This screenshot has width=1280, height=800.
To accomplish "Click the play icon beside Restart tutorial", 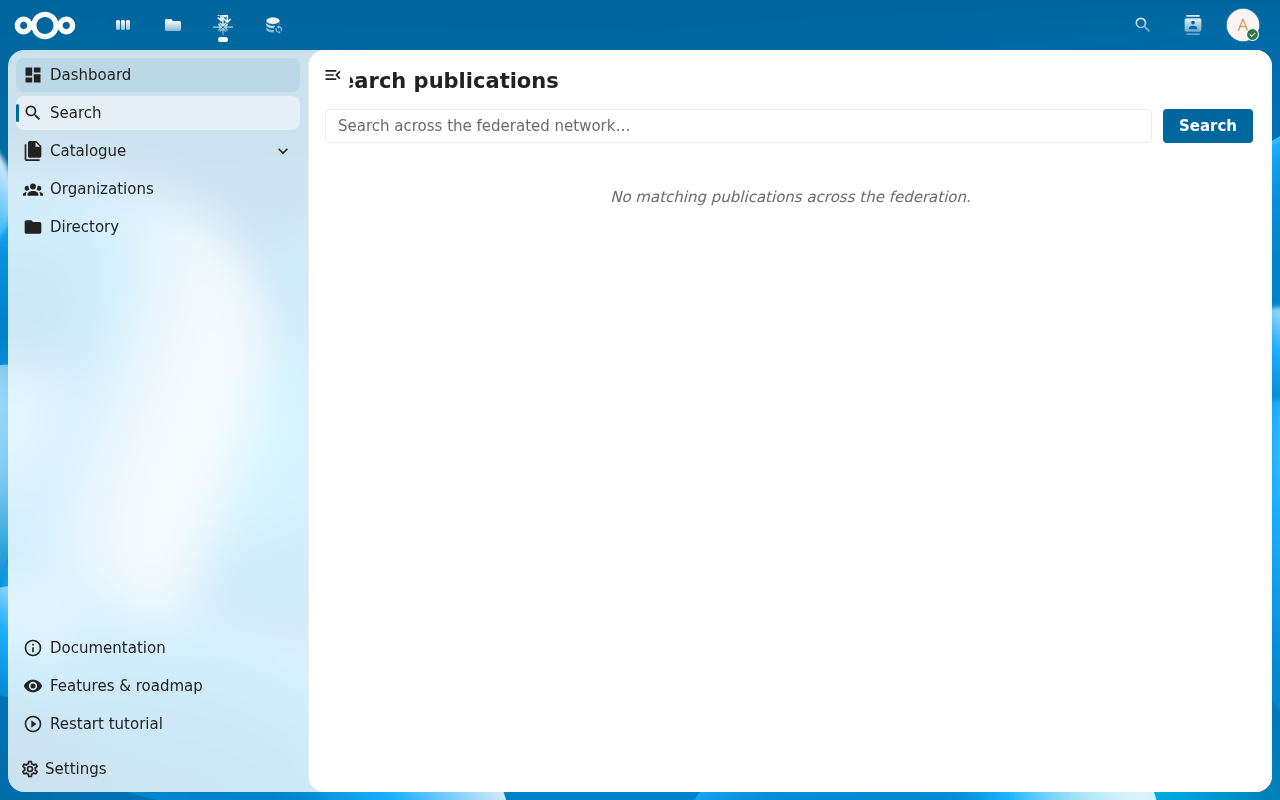I will point(33,724).
